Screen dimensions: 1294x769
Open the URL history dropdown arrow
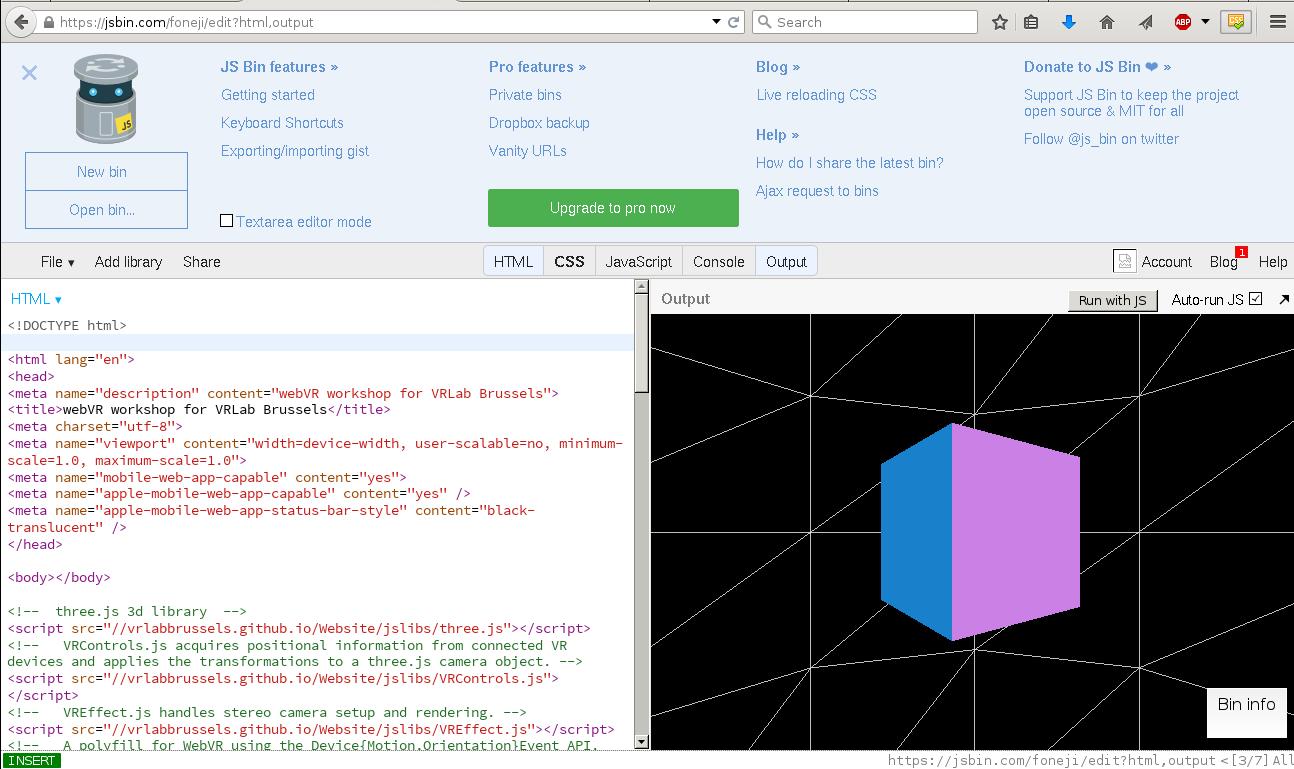pyautogui.click(x=716, y=22)
